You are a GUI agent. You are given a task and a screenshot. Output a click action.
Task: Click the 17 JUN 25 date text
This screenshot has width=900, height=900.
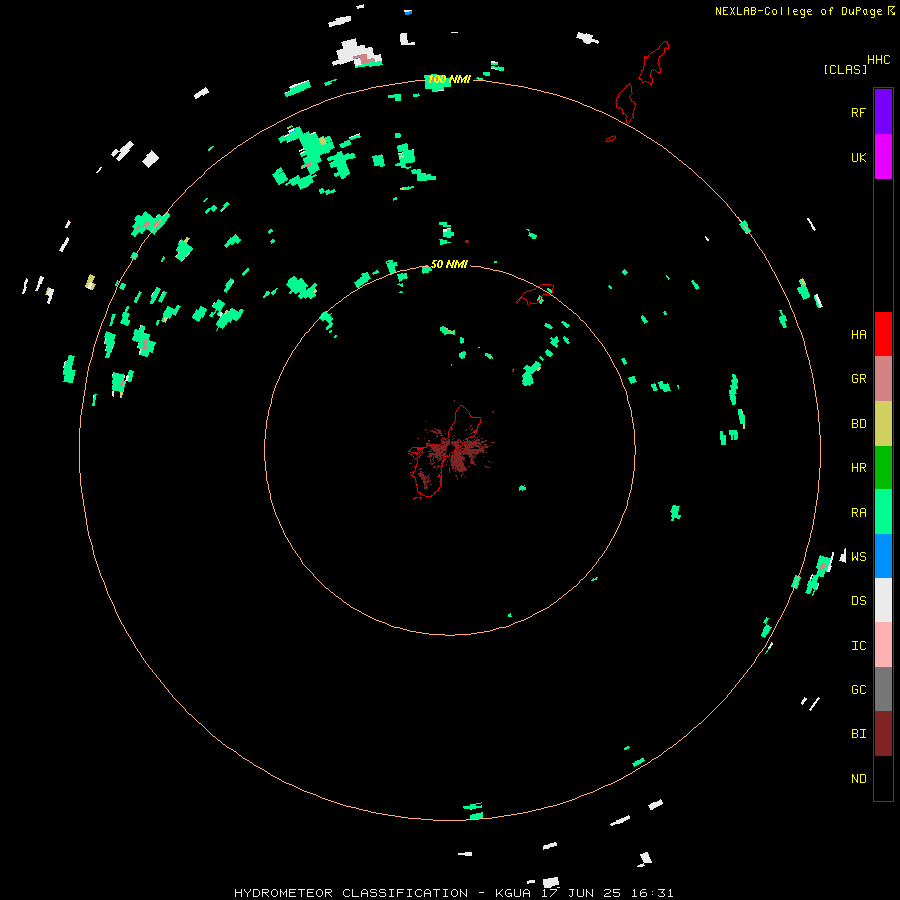580,893
